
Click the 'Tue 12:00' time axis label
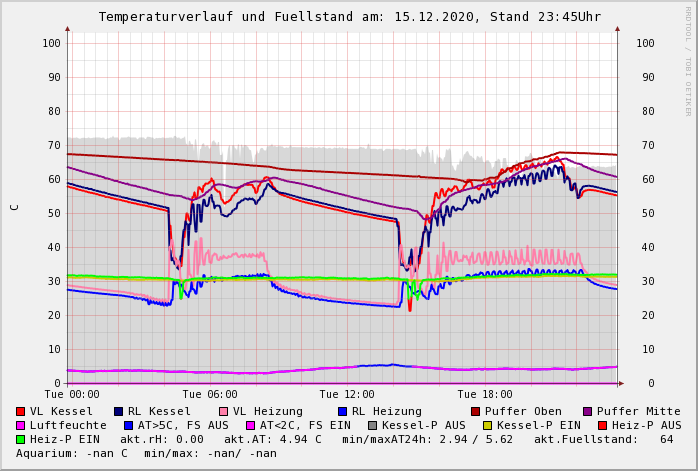tap(347, 394)
